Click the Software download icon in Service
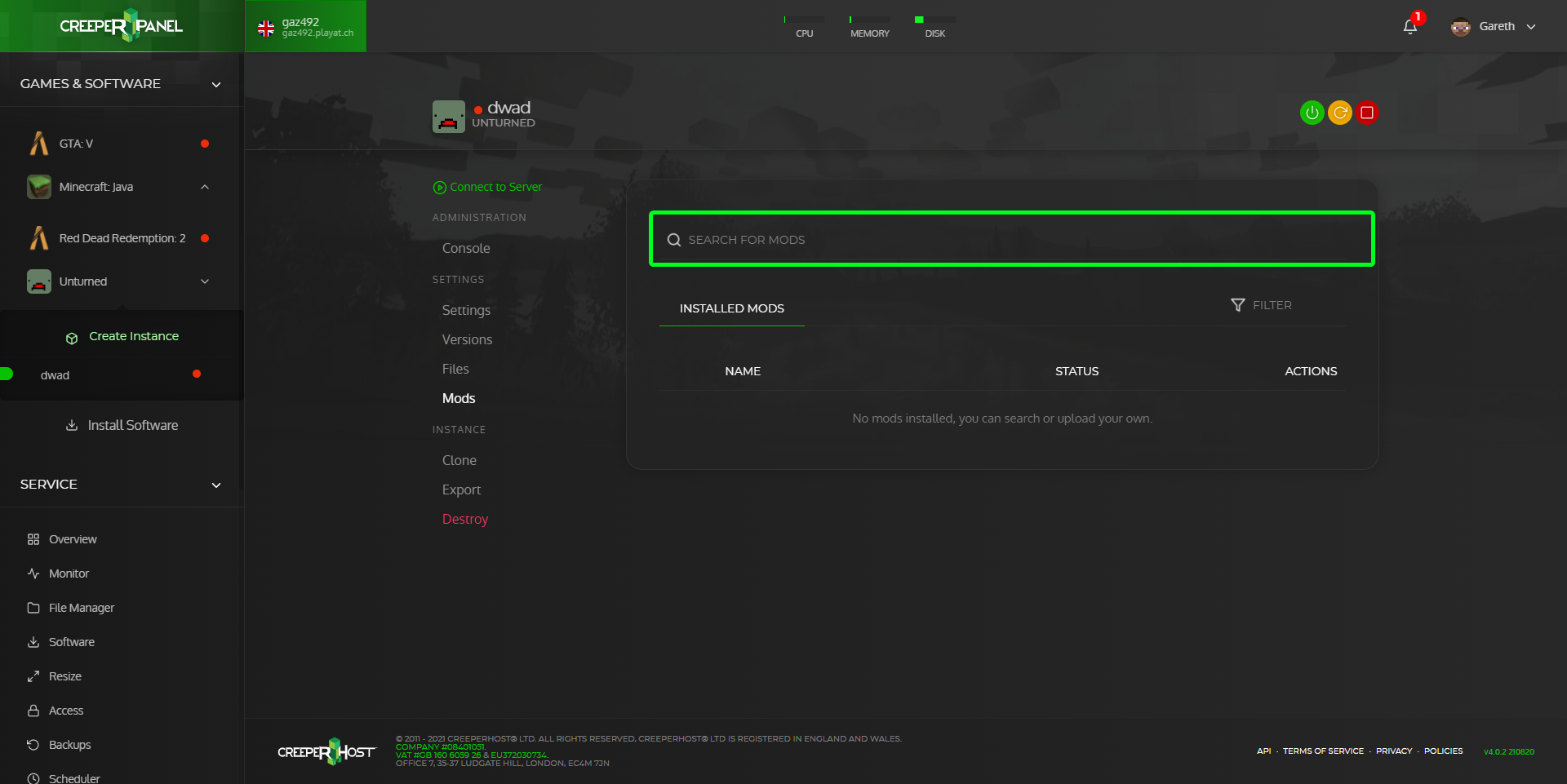The image size is (1567, 784). point(33,642)
